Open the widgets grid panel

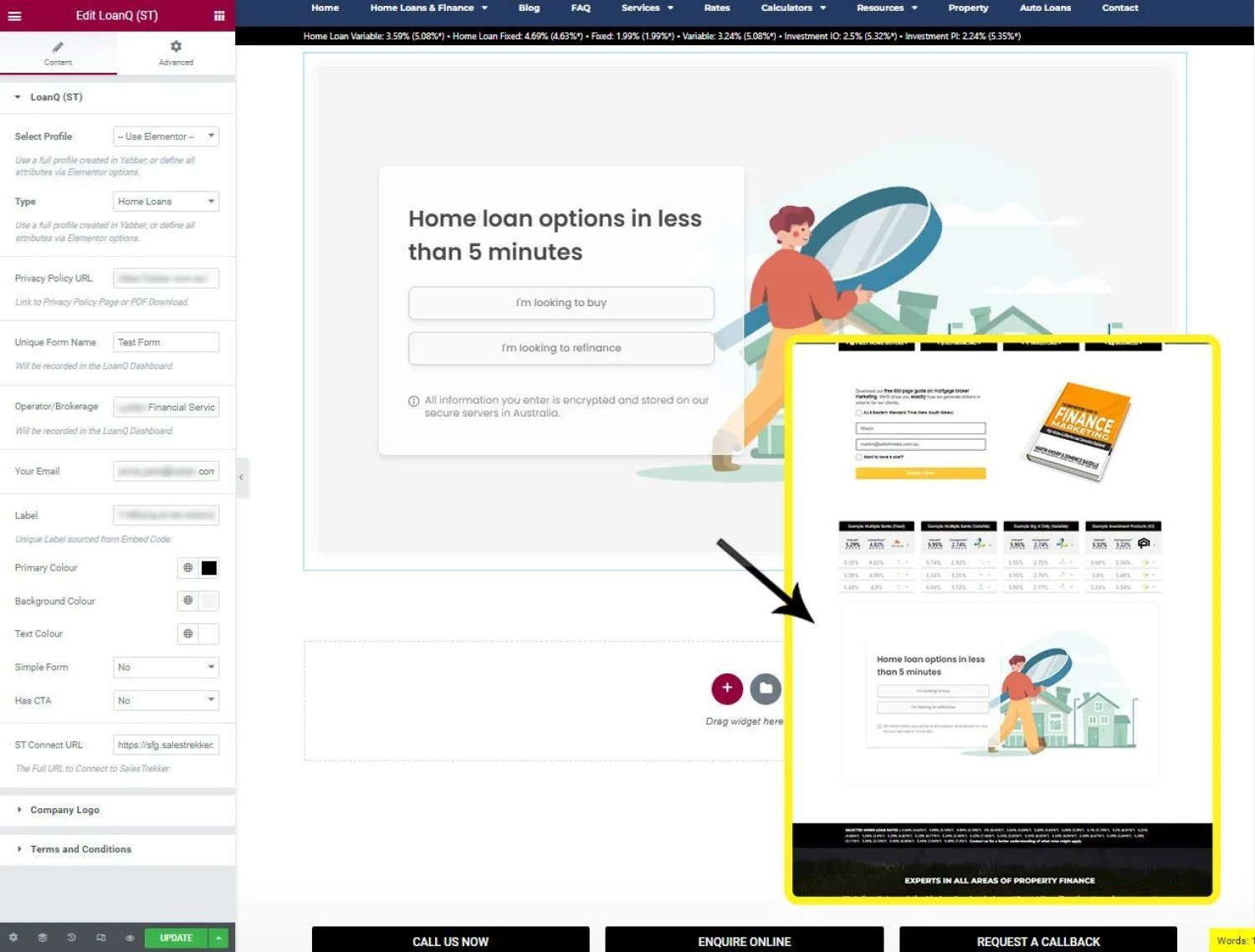pos(219,16)
